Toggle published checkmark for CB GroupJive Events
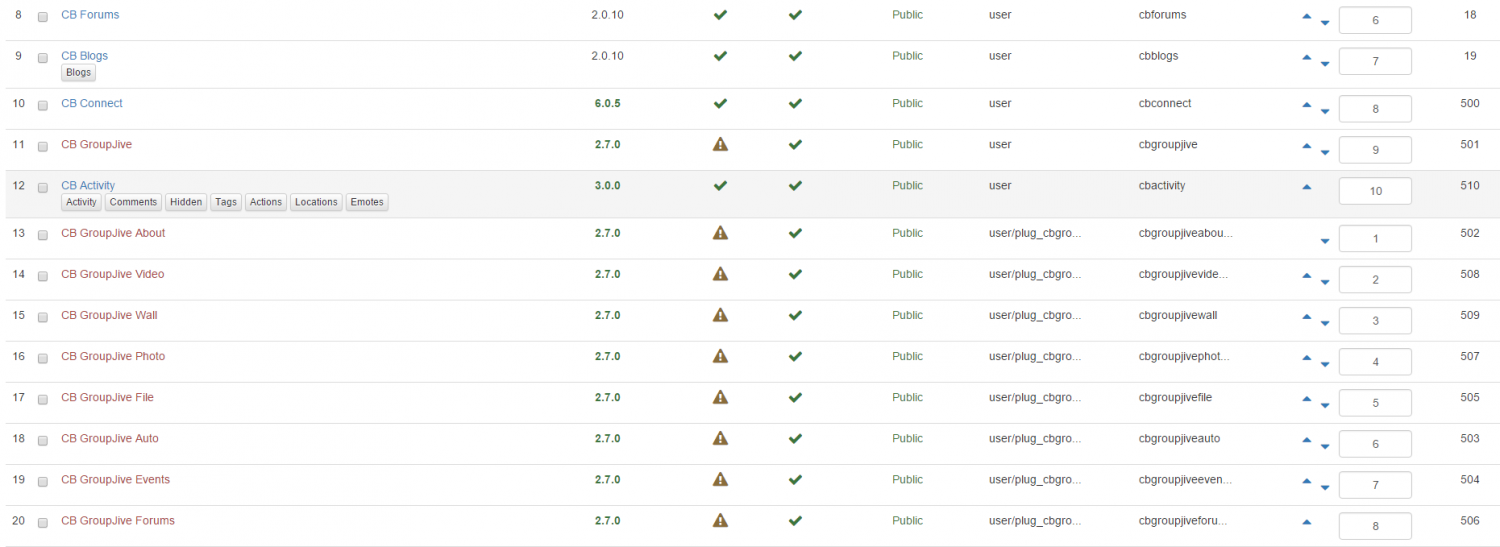The image size is (1500, 547). pos(795,479)
